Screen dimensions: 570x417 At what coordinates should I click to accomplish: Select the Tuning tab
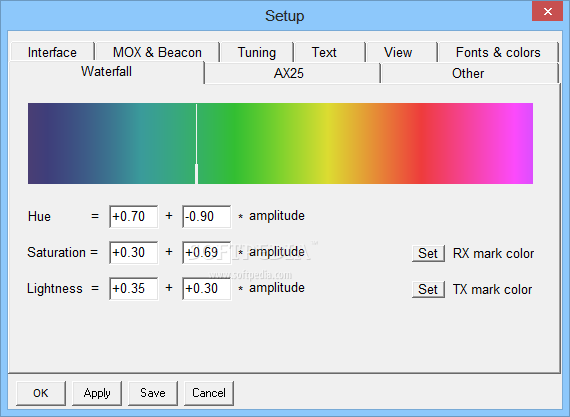(x=257, y=52)
